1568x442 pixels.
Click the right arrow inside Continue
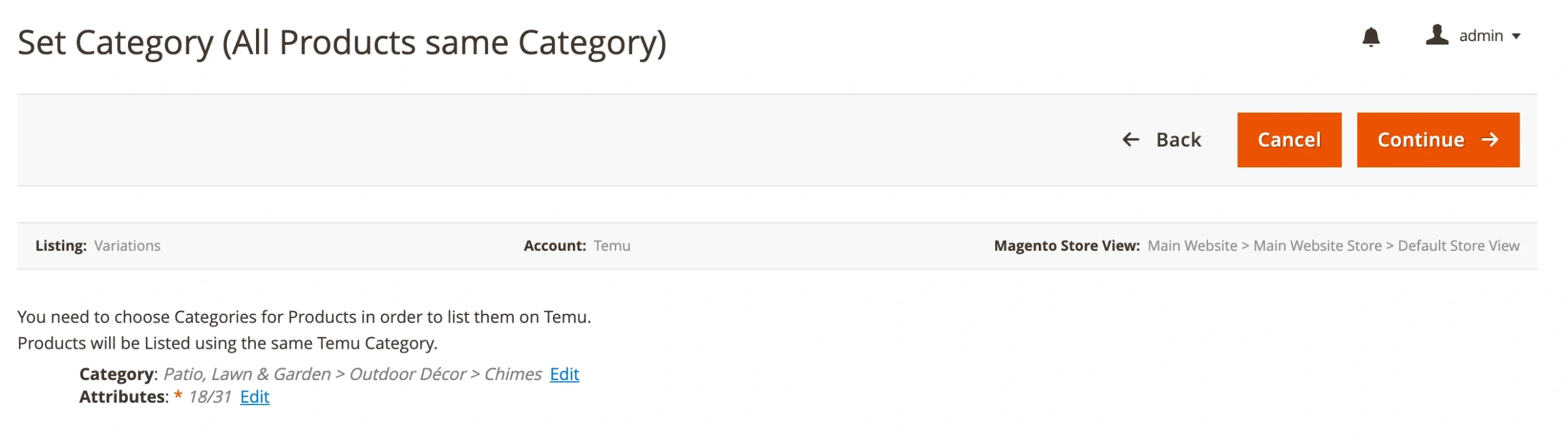click(x=1490, y=140)
